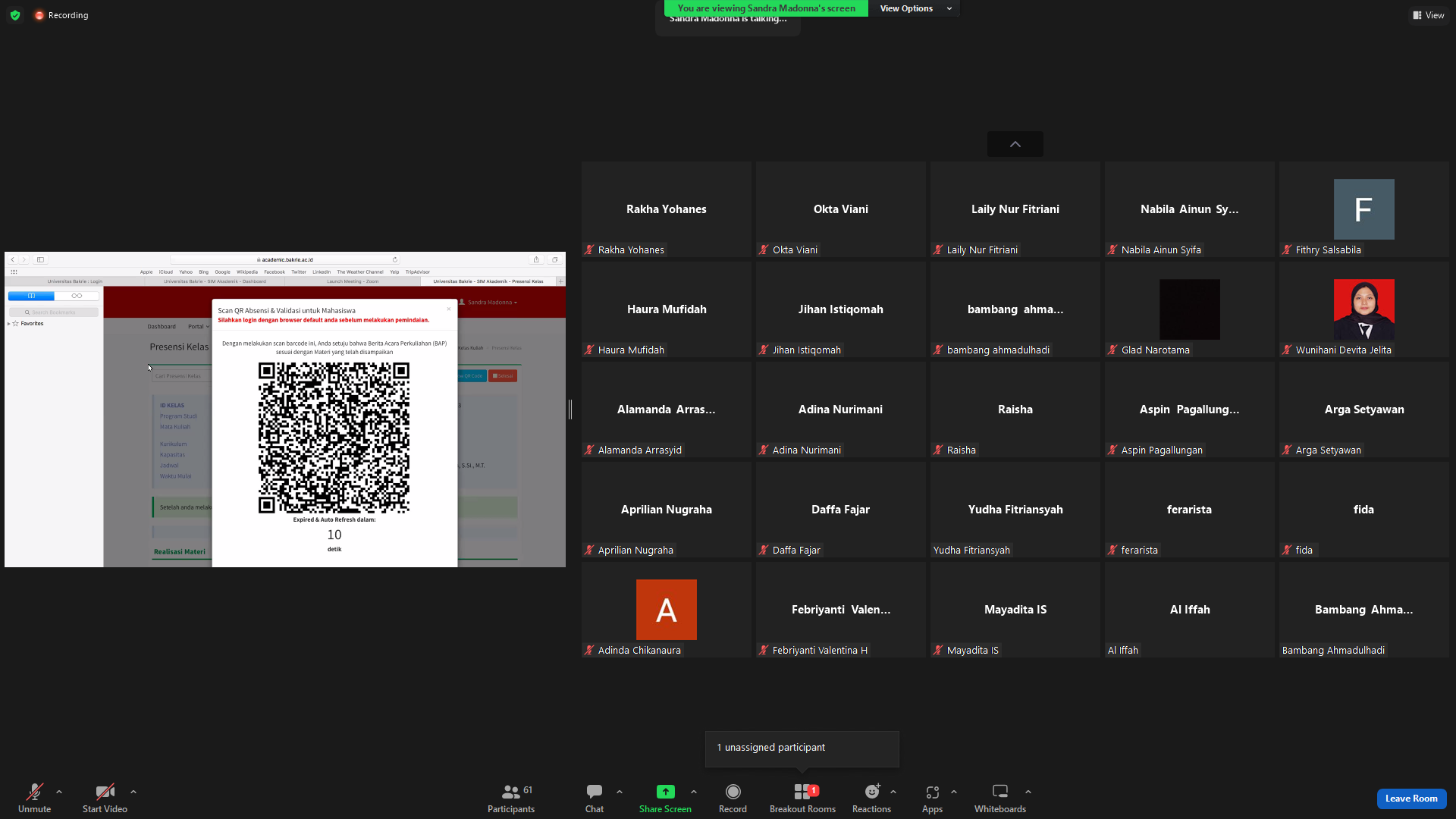Click Arga Setyawan muted mic icon
The image size is (1456, 819).
pos(1287,450)
